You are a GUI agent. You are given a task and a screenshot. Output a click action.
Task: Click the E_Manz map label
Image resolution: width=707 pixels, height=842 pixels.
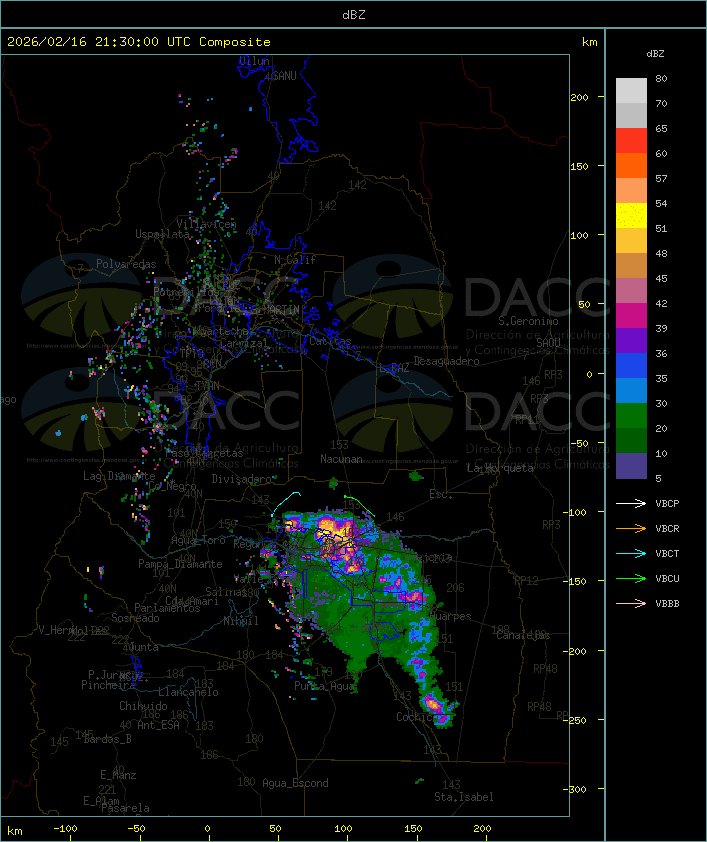118,775
